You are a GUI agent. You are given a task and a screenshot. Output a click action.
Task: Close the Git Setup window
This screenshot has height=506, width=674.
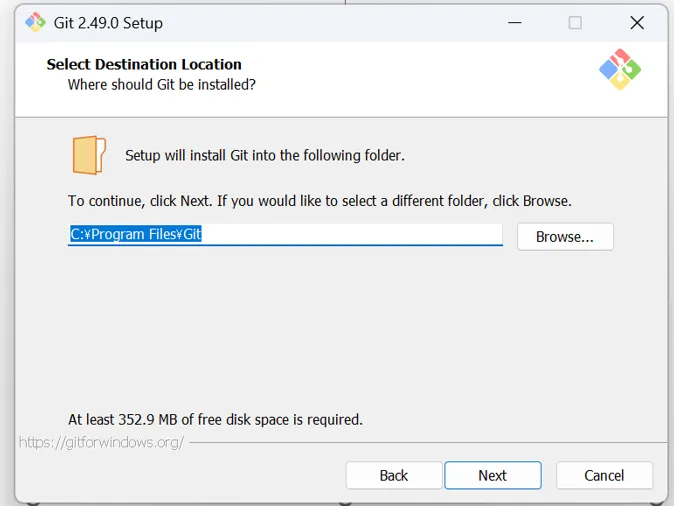636,22
